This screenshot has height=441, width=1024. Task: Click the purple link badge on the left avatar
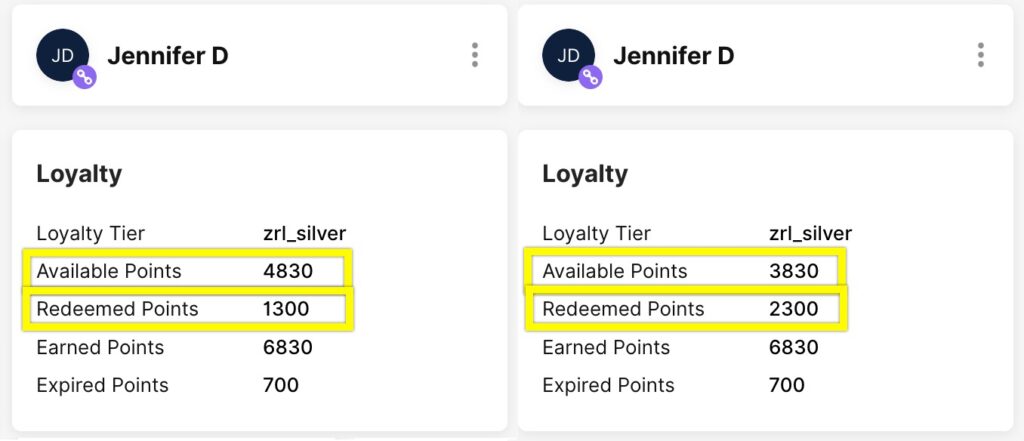[84, 77]
